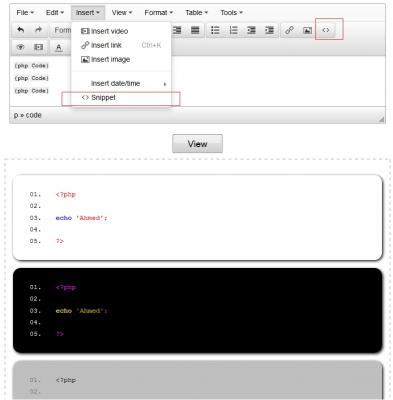Click '?>' in the black code block

(60, 334)
